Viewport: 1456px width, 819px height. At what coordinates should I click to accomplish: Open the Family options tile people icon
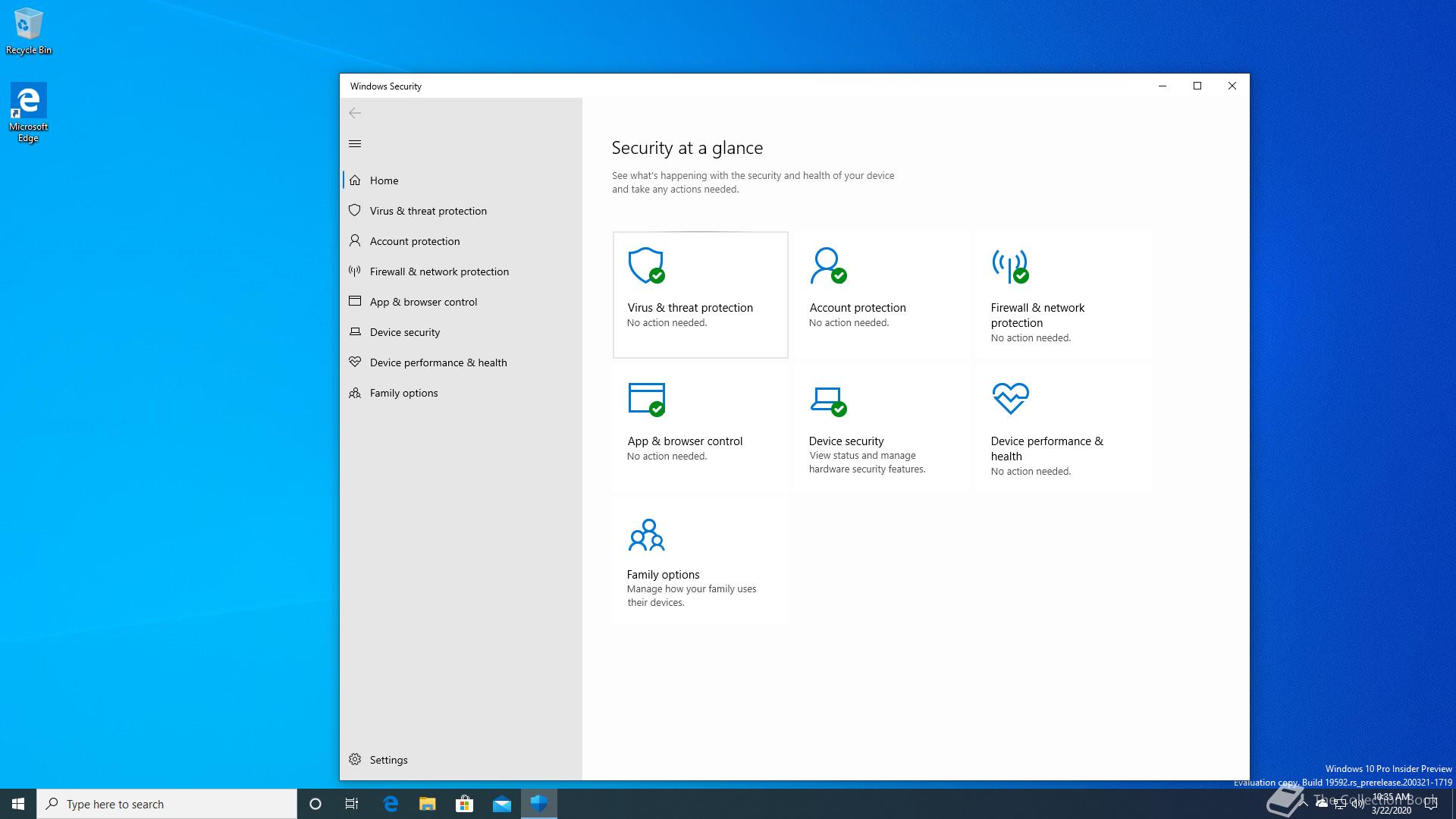click(x=646, y=535)
